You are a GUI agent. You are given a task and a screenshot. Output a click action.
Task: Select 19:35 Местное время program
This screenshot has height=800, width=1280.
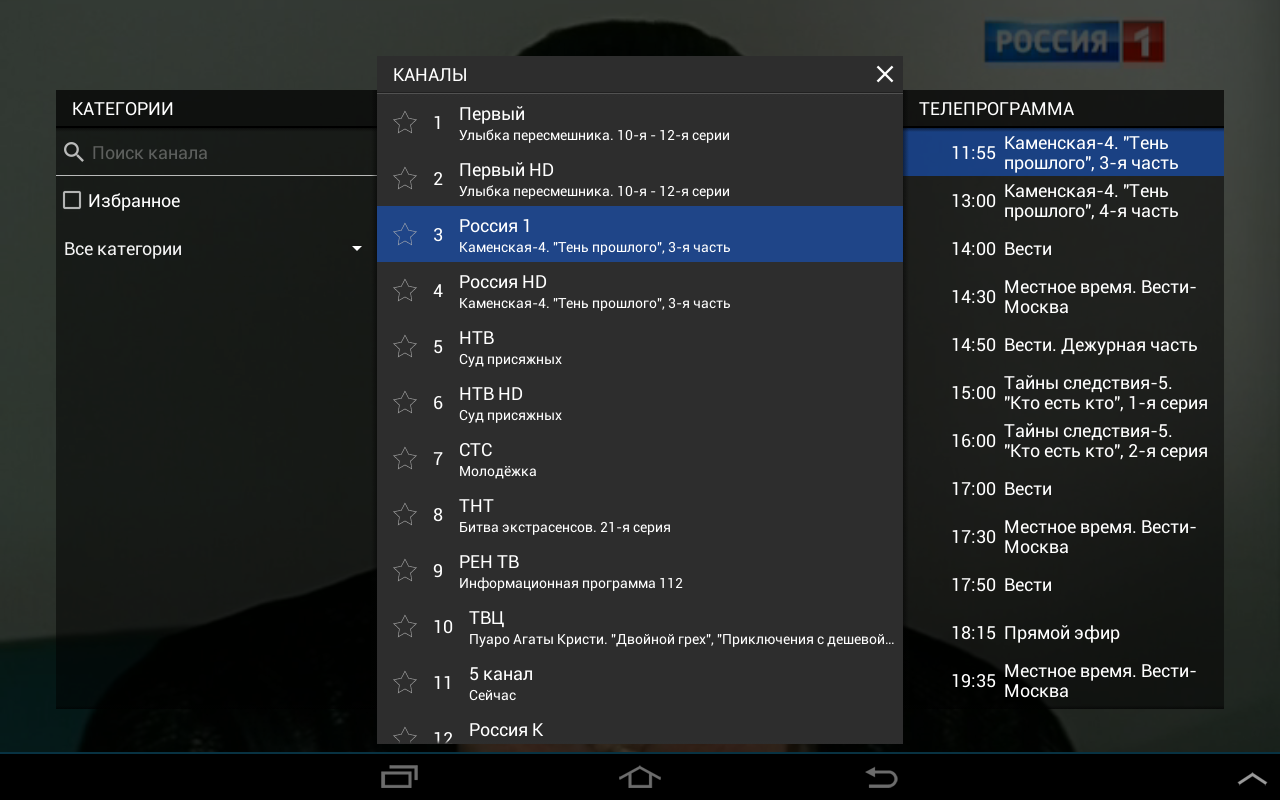click(x=1064, y=681)
